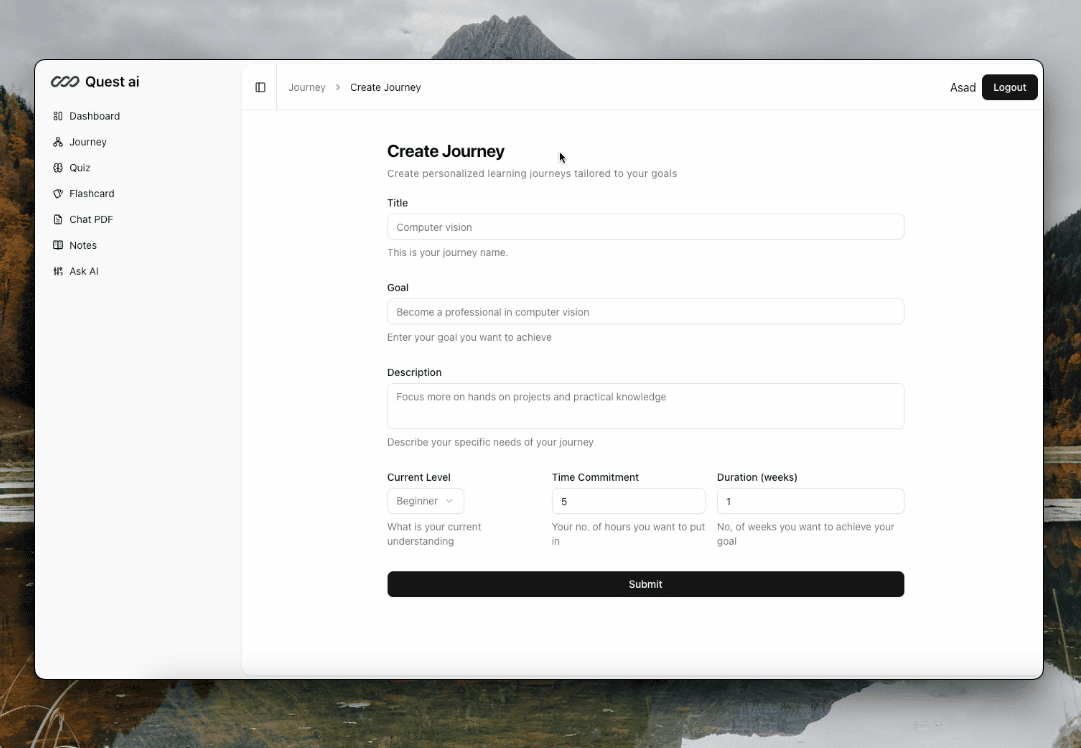1081x748 pixels.
Task: Select the Time Commitment field showing 5
Action: coord(628,501)
